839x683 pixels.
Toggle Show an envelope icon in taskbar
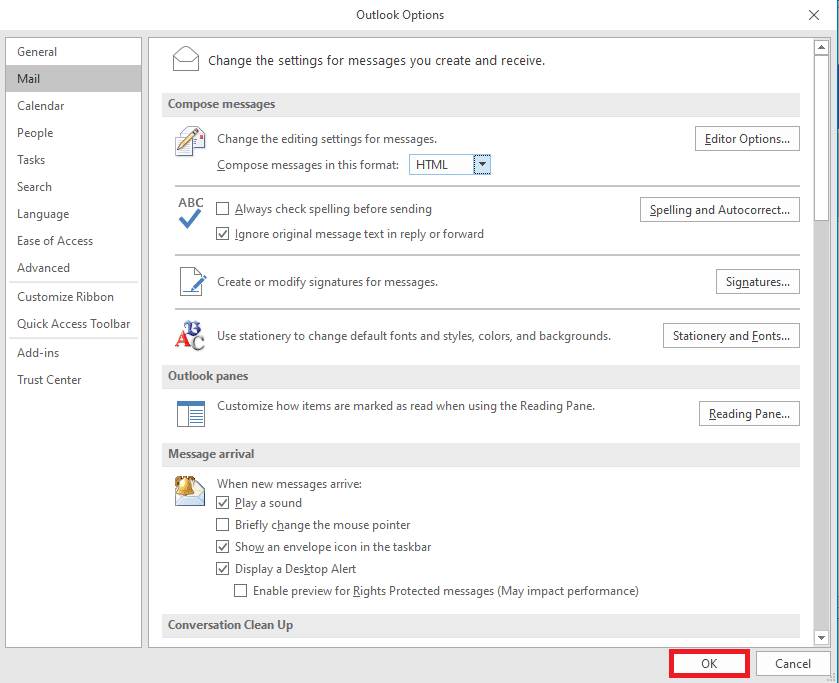(x=223, y=547)
